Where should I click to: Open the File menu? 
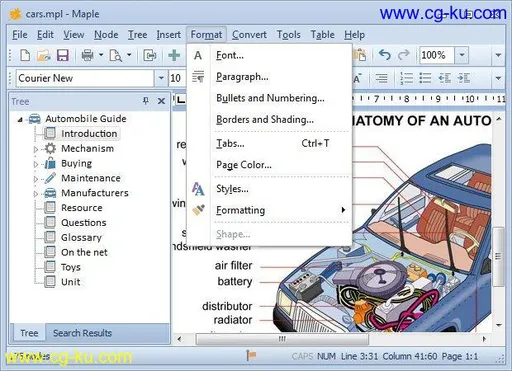(x=20, y=35)
